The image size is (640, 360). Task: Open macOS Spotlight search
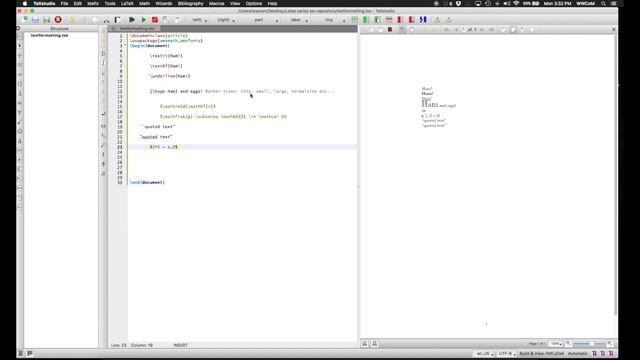point(603,3)
